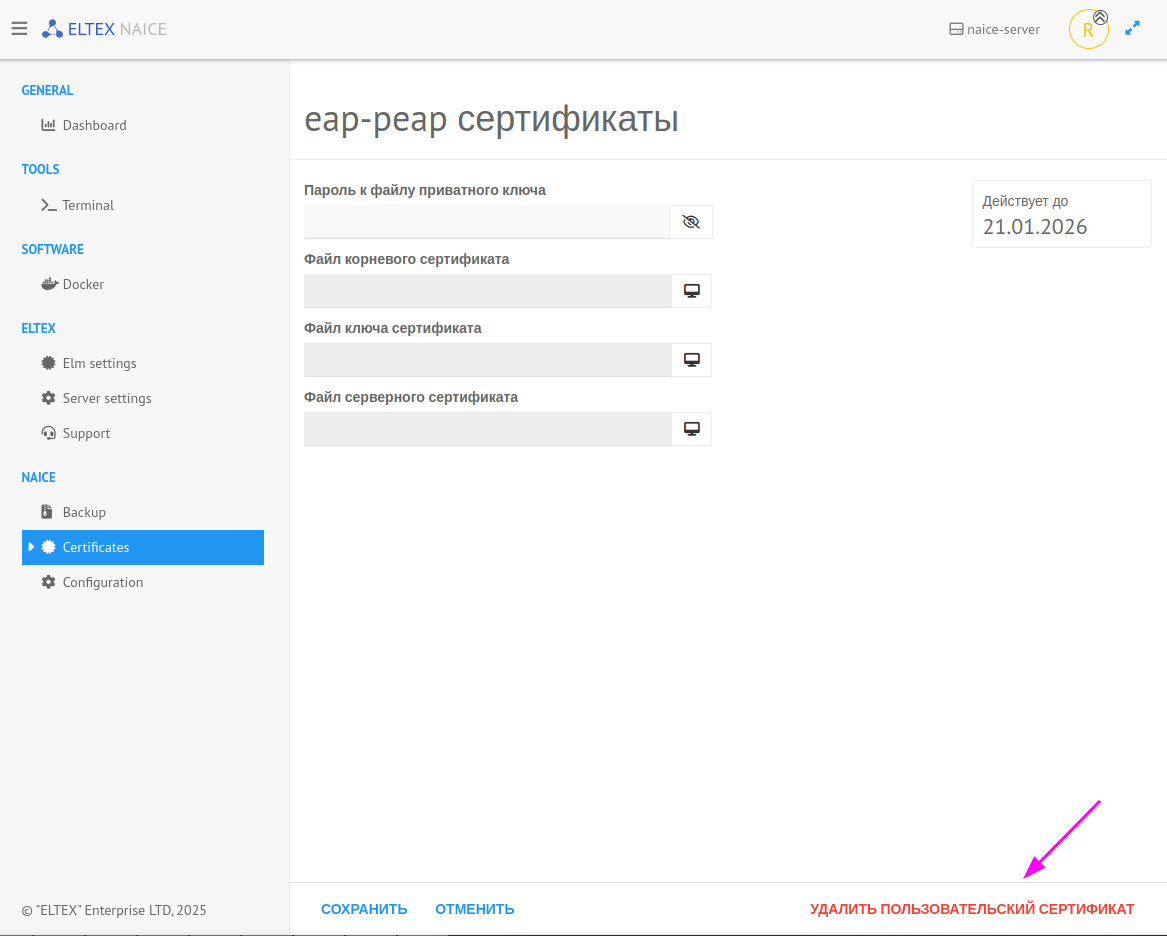
Task: Expand the Certificates menu arrow
Action: click(31, 547)
